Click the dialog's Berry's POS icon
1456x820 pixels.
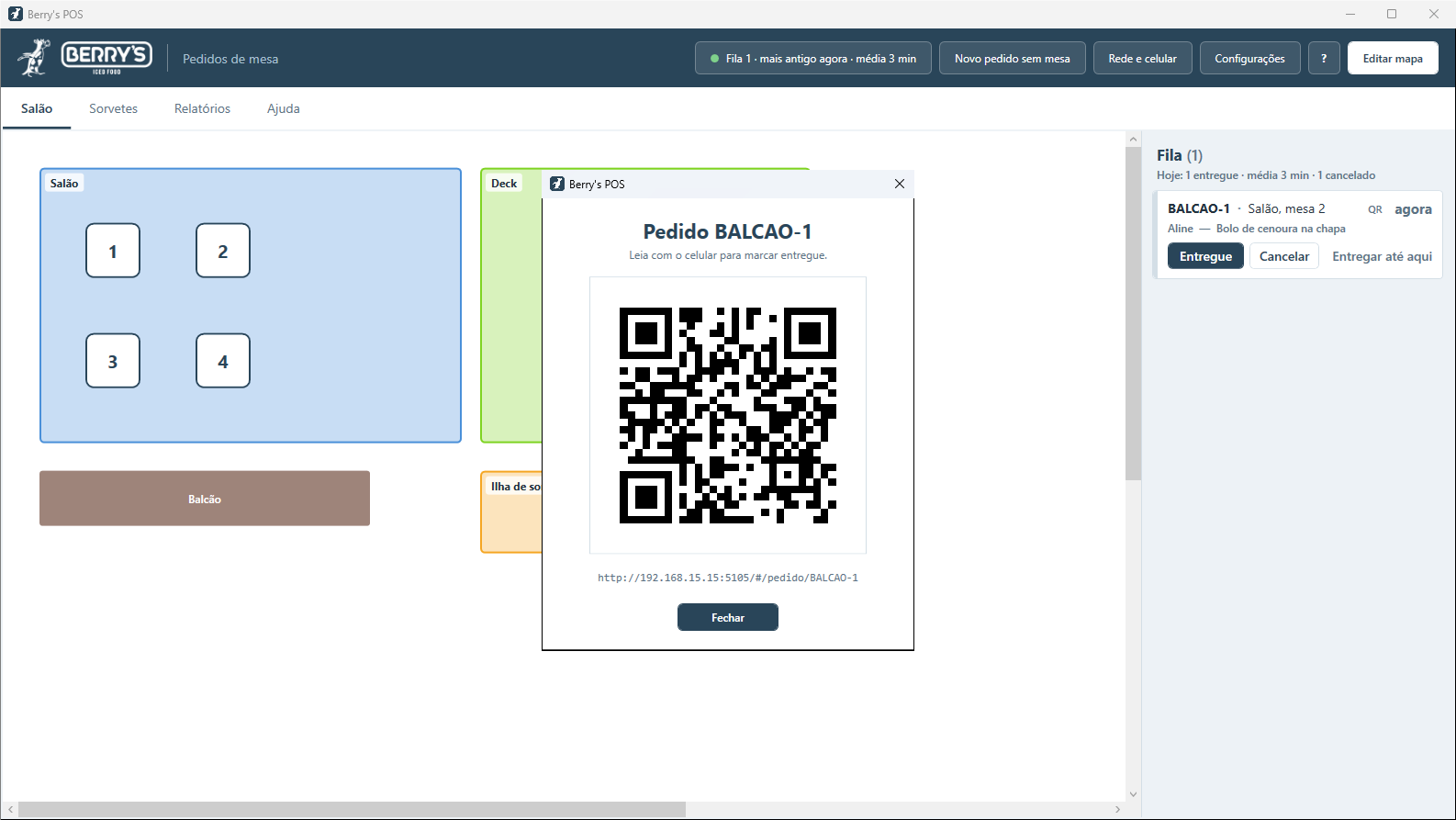557,184
